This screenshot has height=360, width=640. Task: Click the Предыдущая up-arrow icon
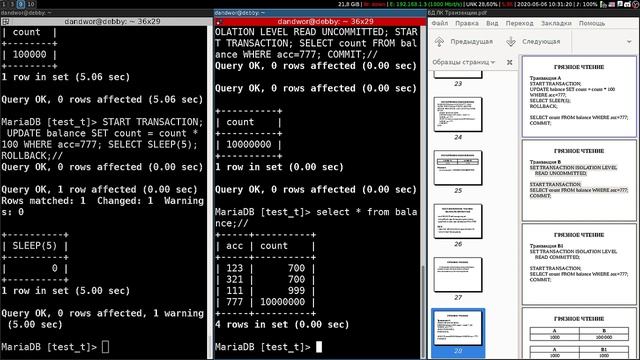(439, 42)
